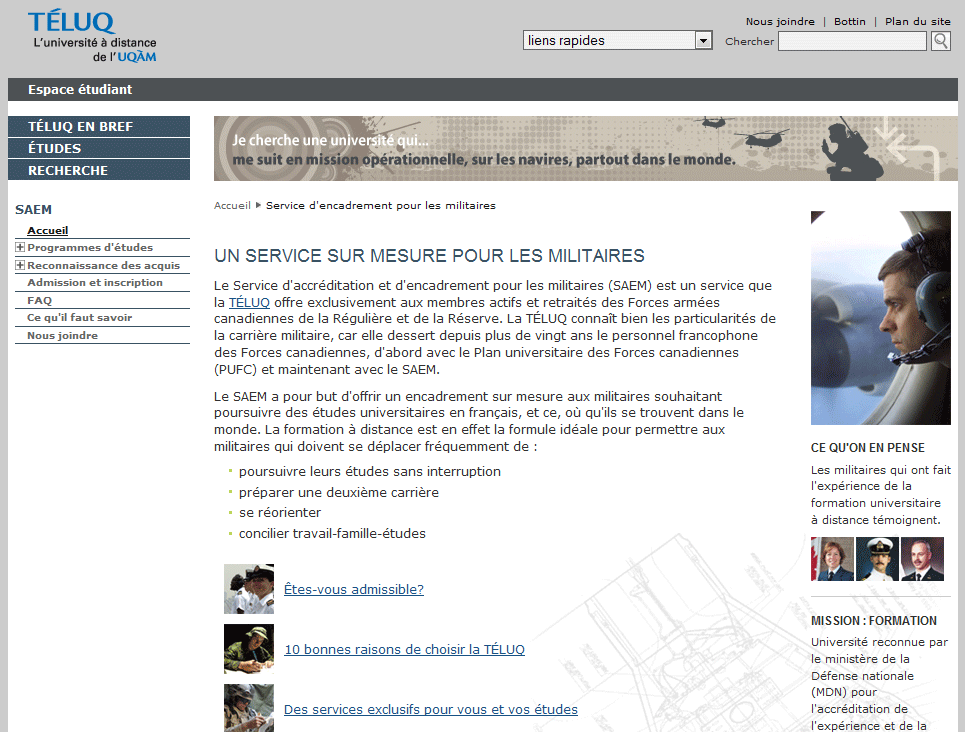This screenshot has height=732, width=965.
Task: Click Service d'encadrement pour les militaires breadcrumb
Action: tap(380, 206)
